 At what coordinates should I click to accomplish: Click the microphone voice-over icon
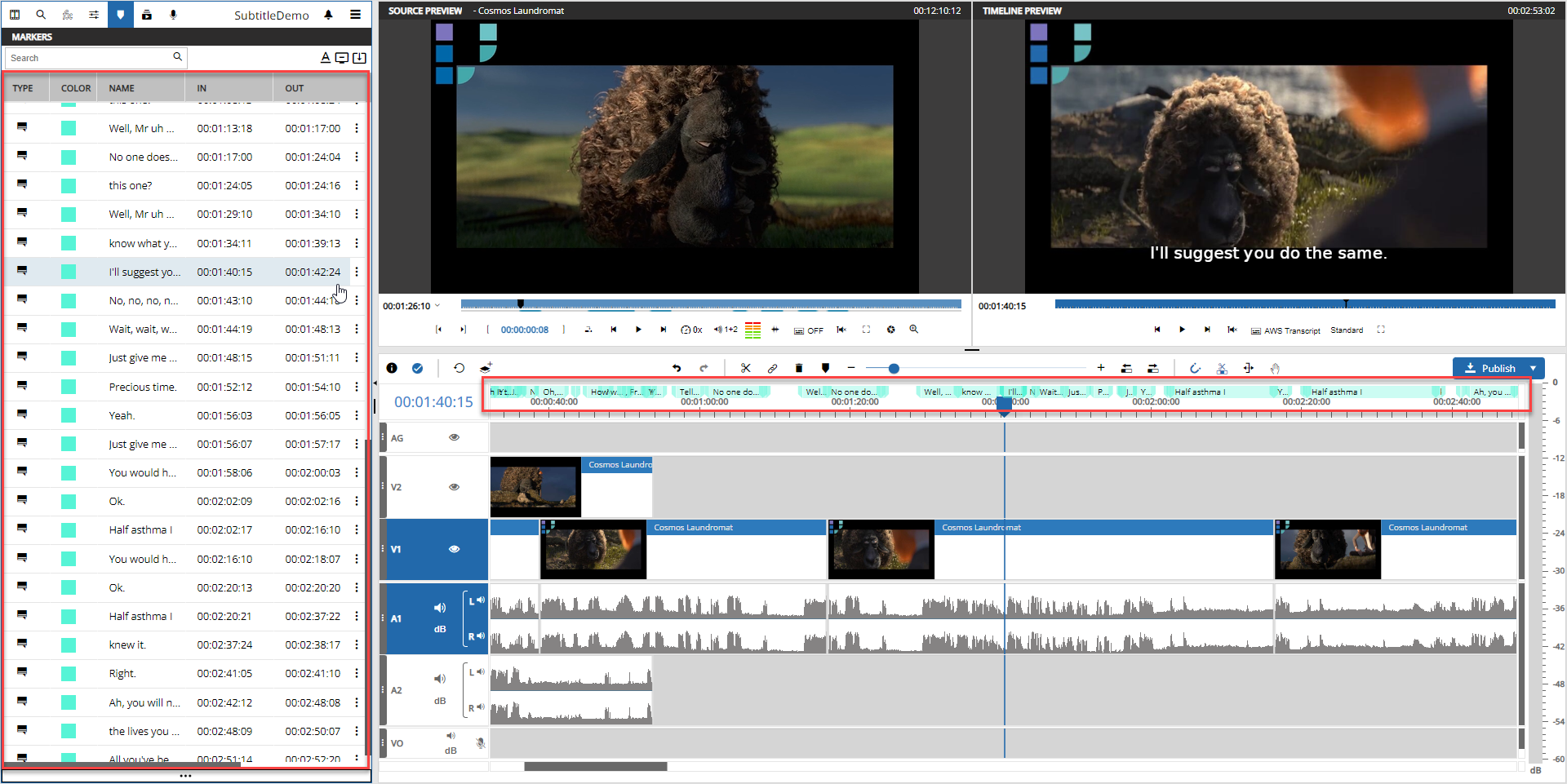tap(173, 15)
